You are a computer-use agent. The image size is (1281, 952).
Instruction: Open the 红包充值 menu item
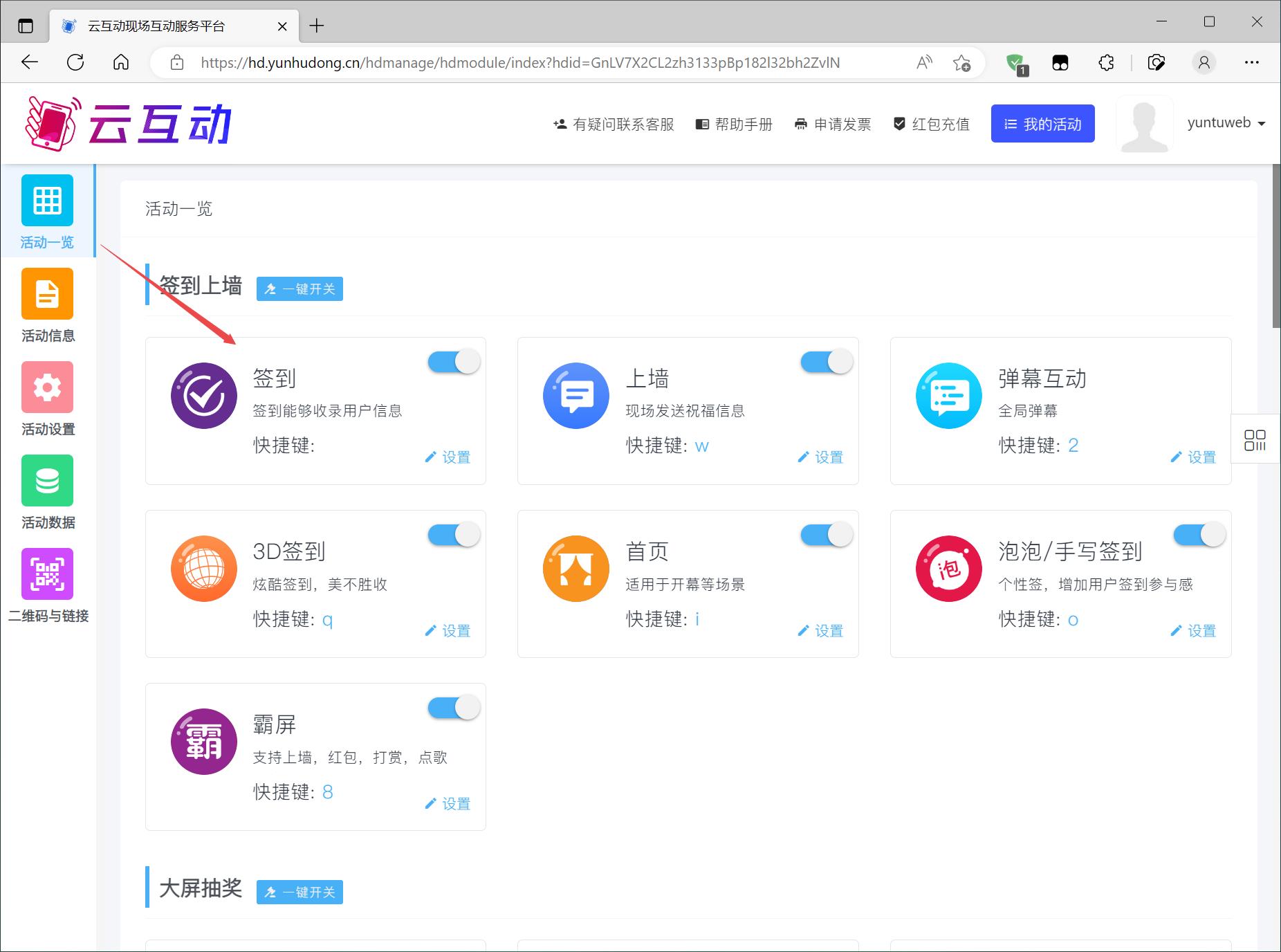(932, 125)
